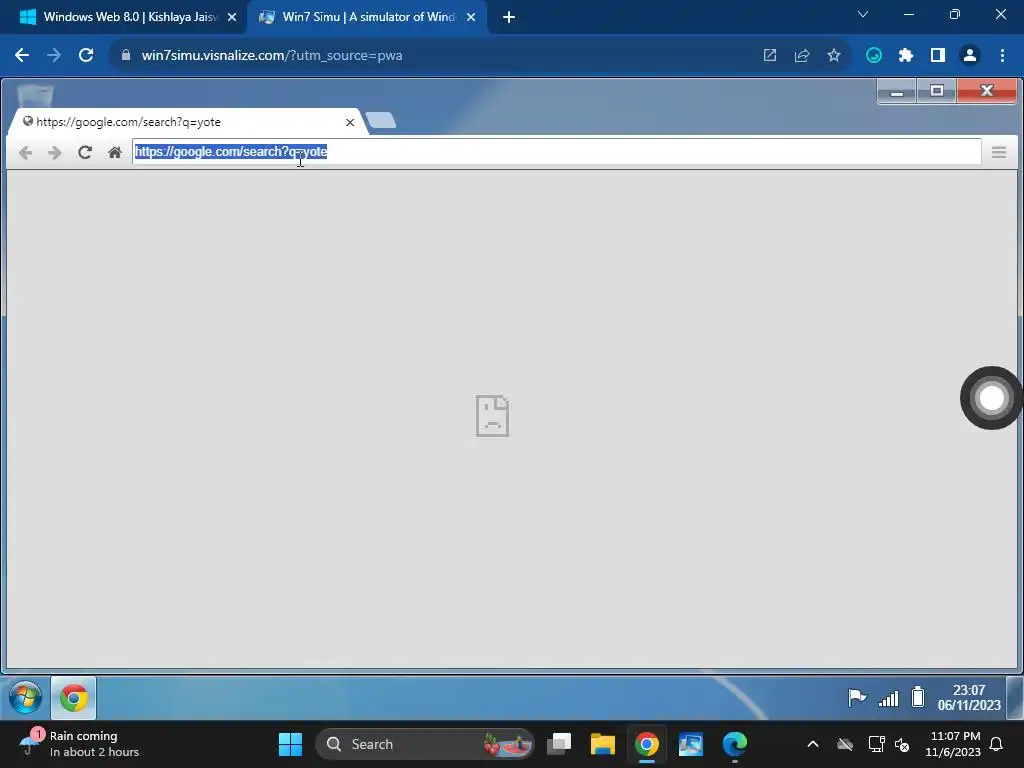1024x768 pixels.
Task: Click the Windows 11 taskbar Search box
Action: [424, 744]
